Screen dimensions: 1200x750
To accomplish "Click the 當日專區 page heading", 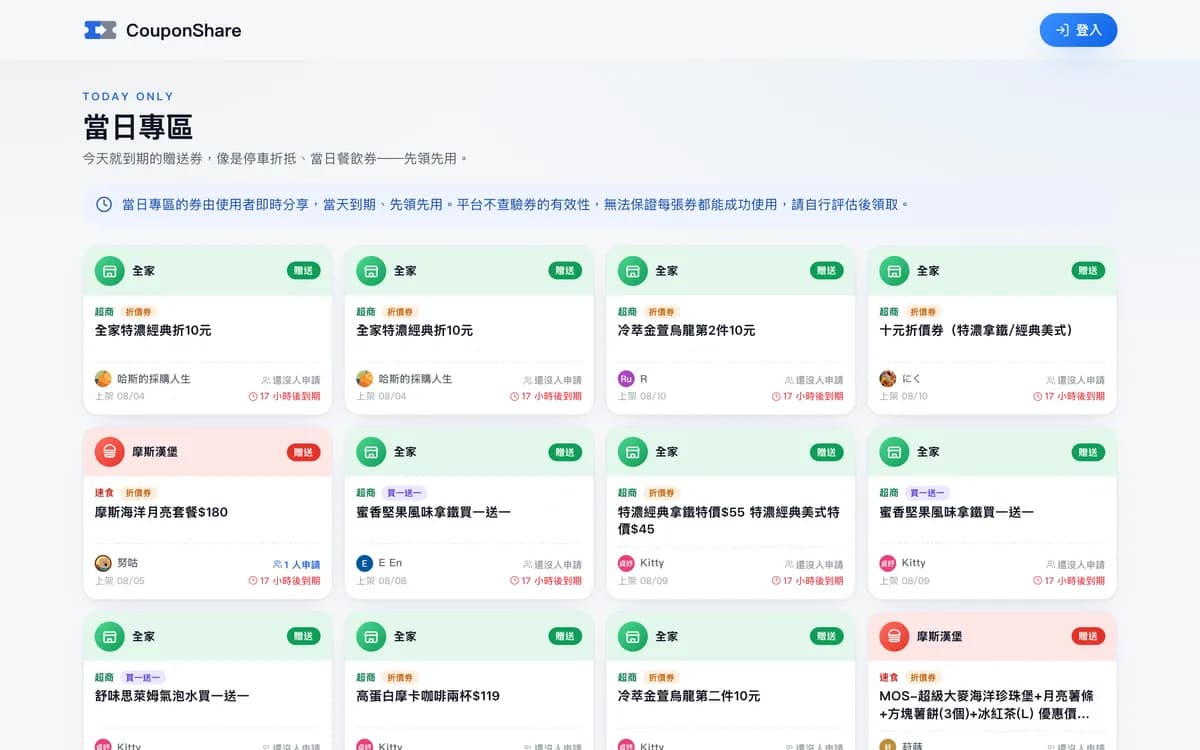I will (138, 127).
